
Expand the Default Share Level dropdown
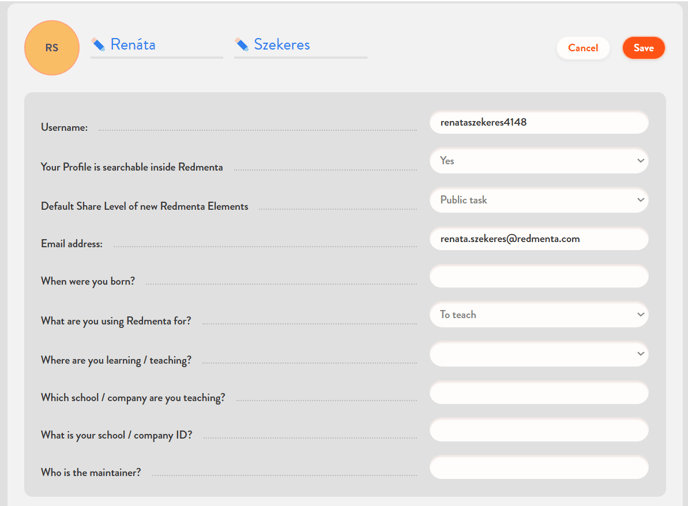click(538, 200)
